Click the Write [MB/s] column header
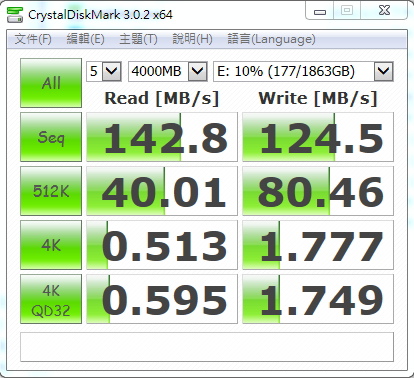Image resolution: width=414 pixels, height=378 pixels. pos(318,99)
